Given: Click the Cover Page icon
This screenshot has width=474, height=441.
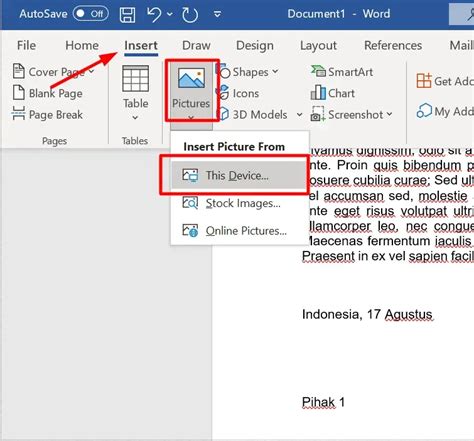Looking at the screenshot, I should (19, 71).
